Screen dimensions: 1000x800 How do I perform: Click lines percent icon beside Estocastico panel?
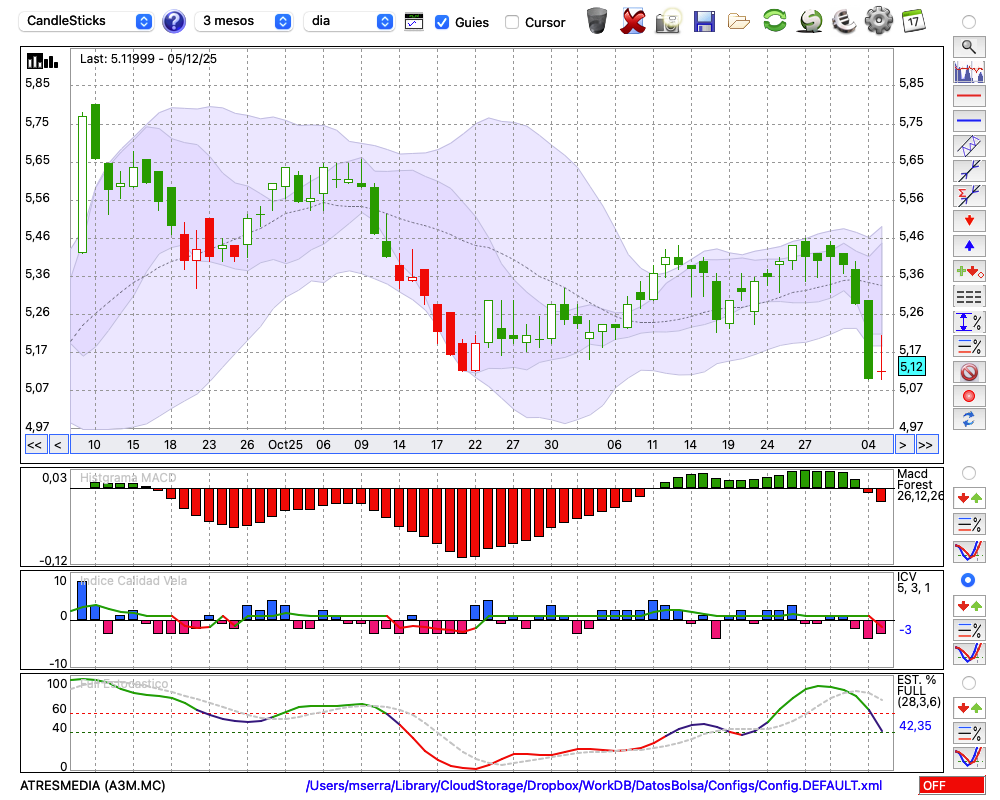pyautogui.click(x=969, y=732)
